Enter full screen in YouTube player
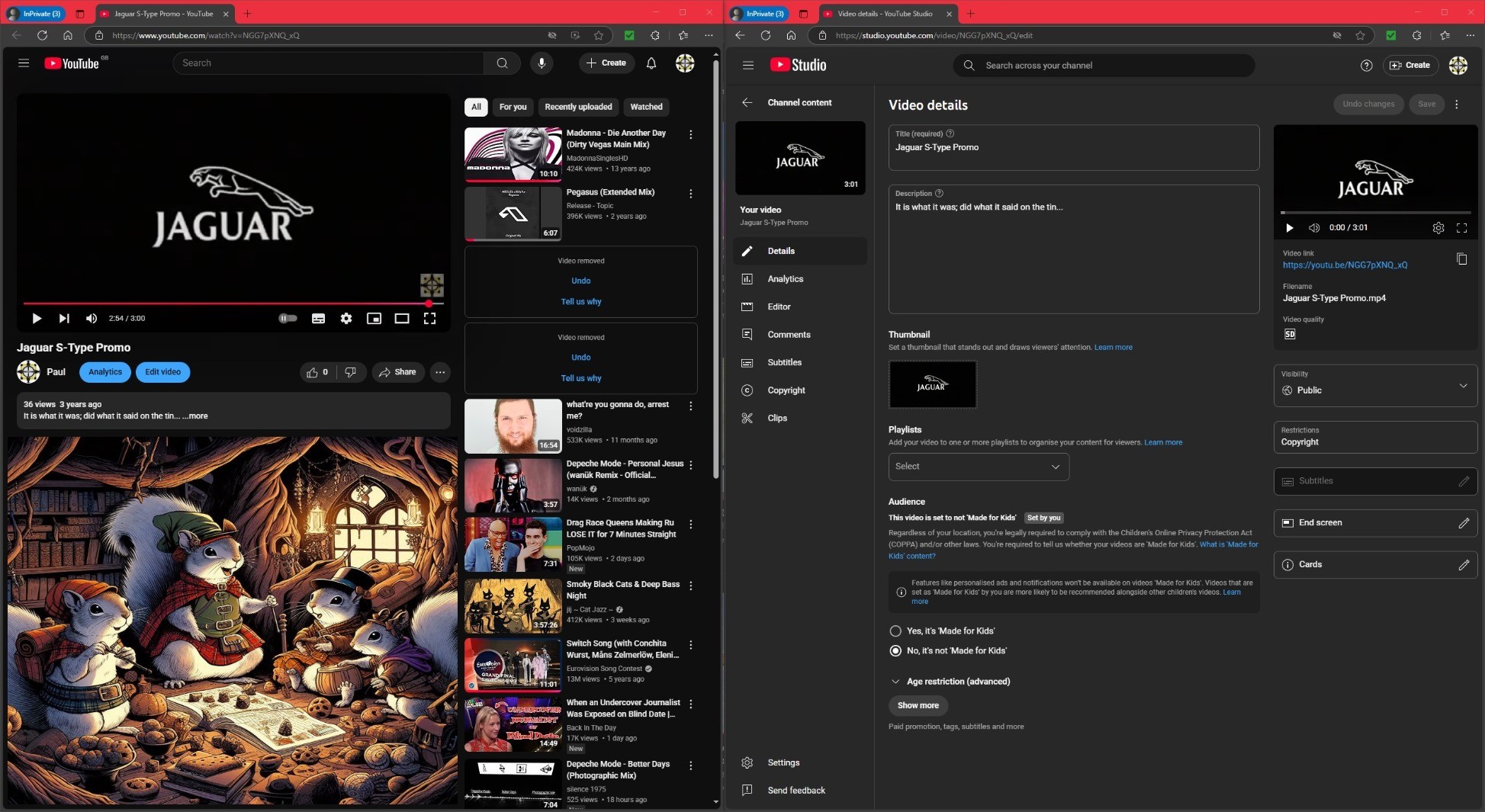The height and width of the screenshot is (812, 1485). (x=430, y=319)
